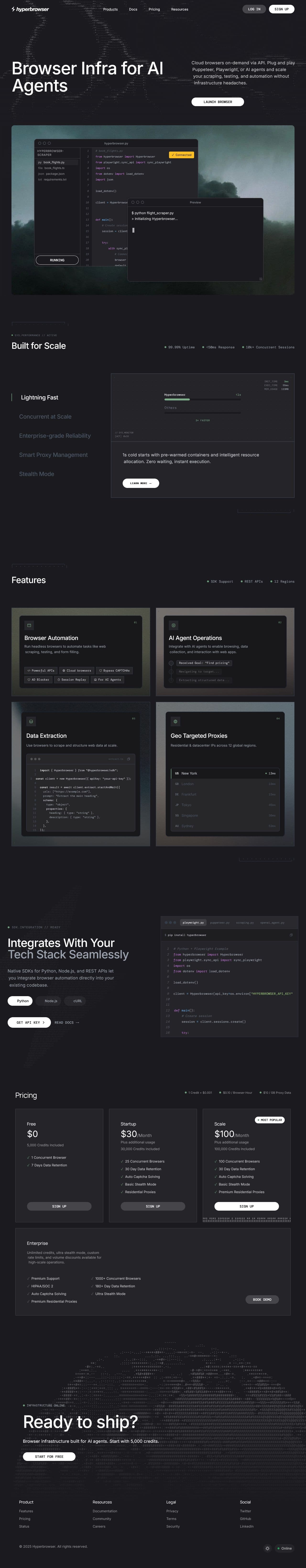Click the RUNNING button in code demo
306x1568 pixels.
click(57, 260)
